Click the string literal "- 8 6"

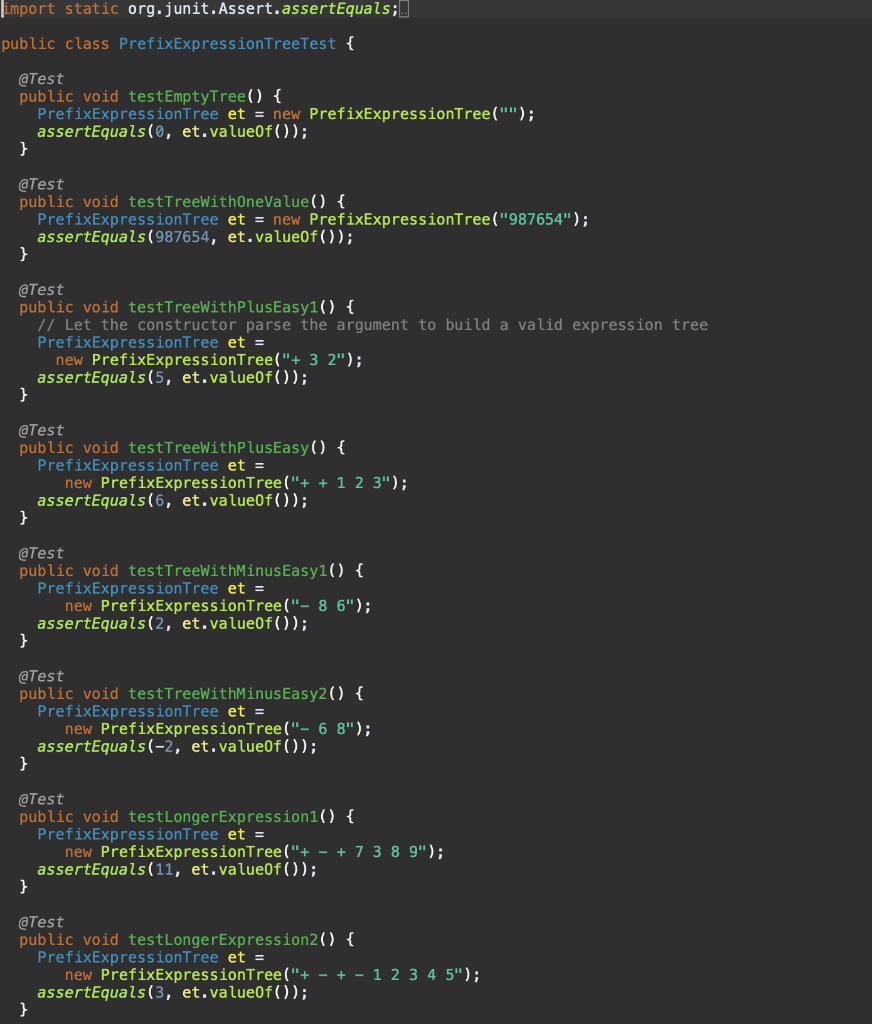323,606
